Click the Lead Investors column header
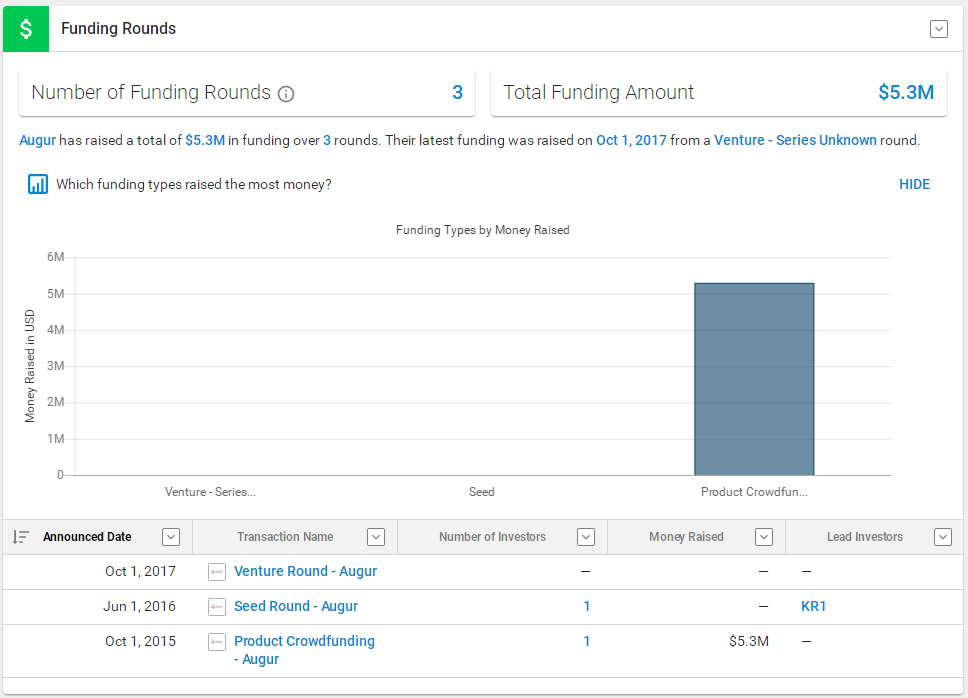 865,537
